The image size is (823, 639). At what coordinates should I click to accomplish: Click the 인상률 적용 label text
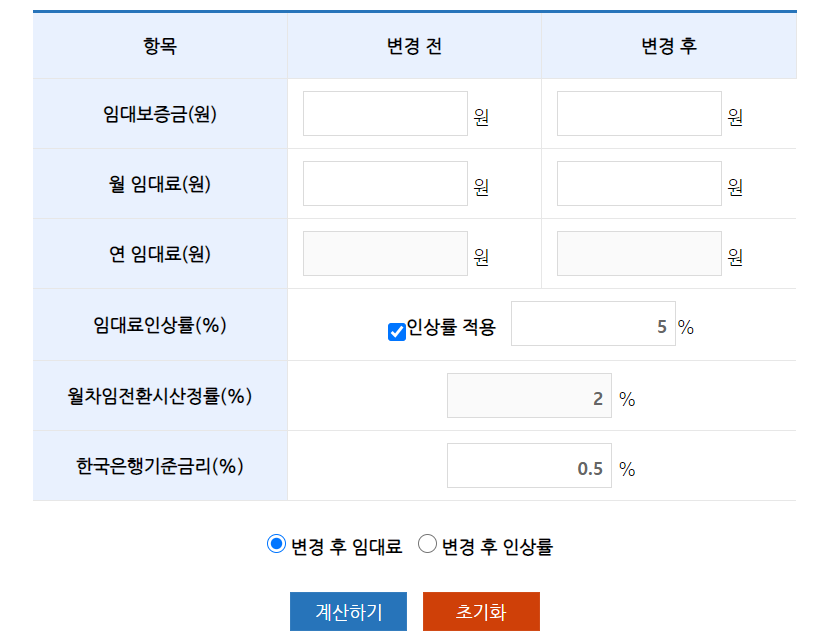point(451,327)
